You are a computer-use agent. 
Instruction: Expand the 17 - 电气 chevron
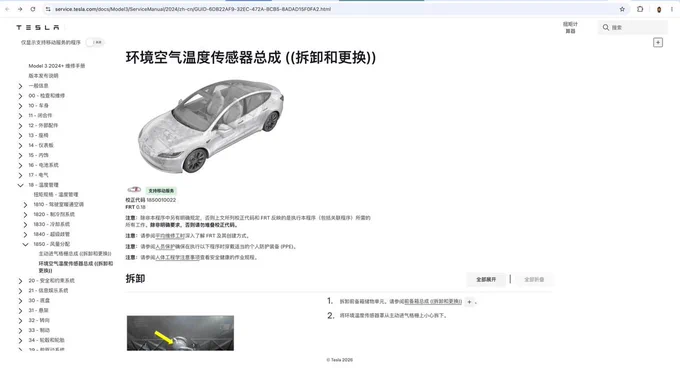point(20,176)
